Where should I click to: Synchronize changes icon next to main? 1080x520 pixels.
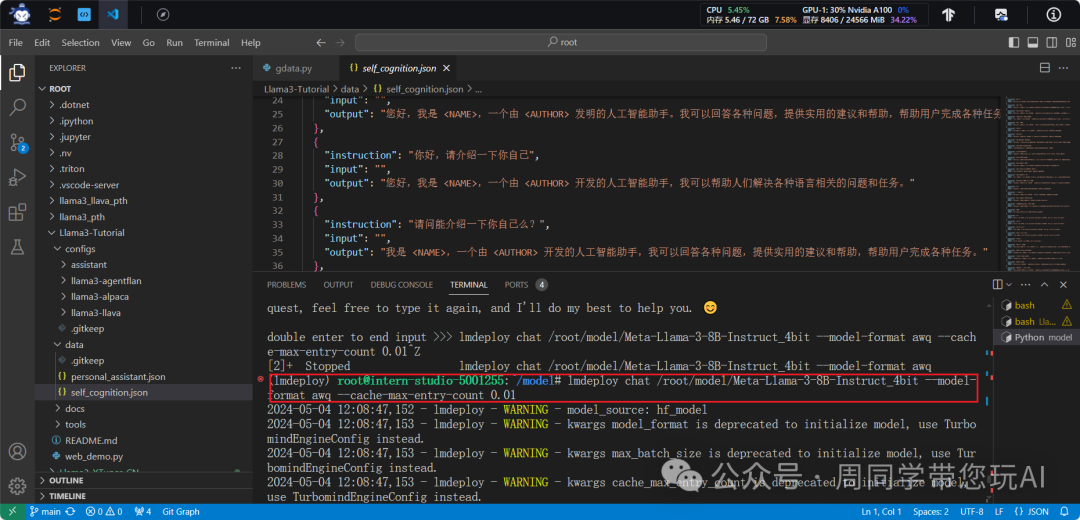tap(70, 512)
